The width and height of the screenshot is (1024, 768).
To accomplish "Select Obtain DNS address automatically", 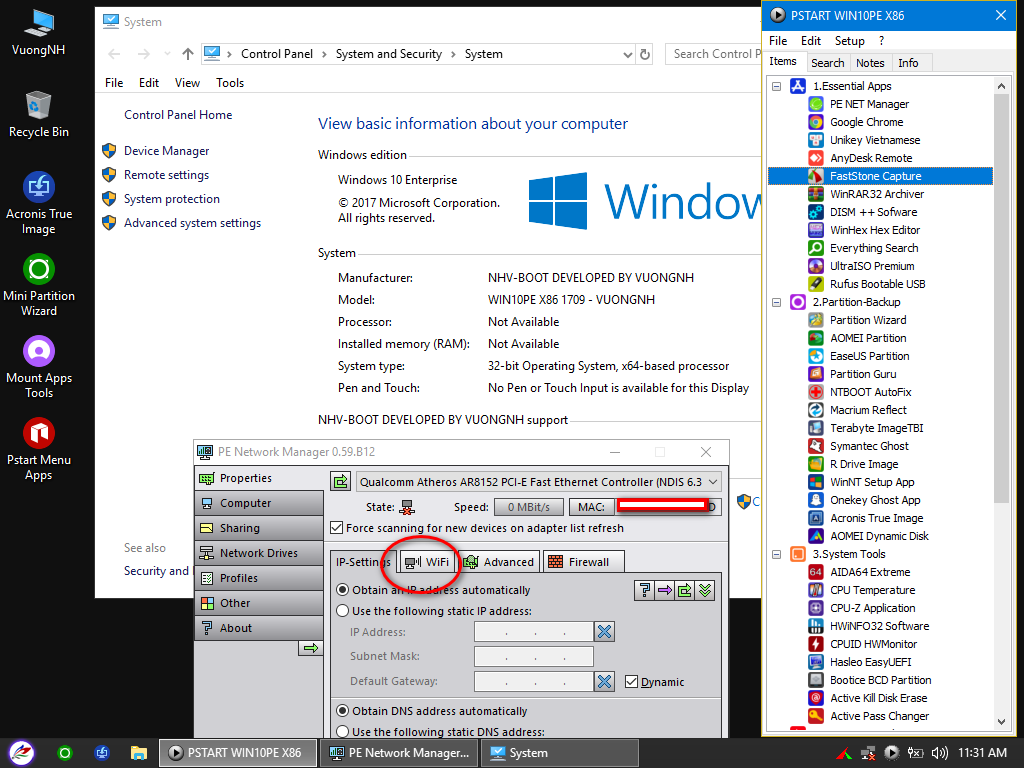I will point(342,711).
